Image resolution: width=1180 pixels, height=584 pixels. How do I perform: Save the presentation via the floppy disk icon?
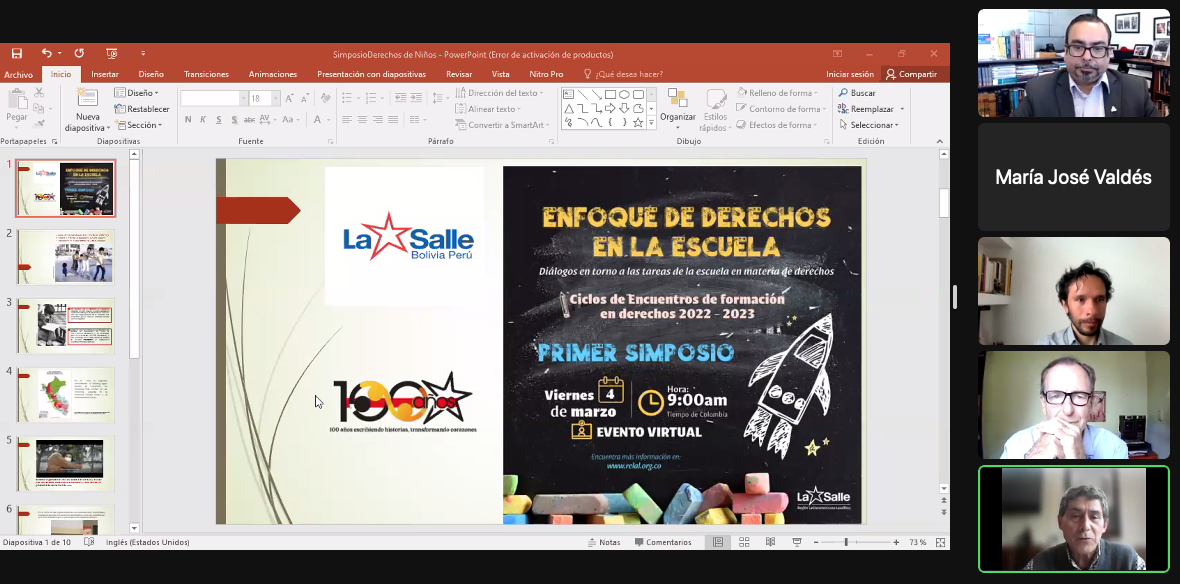pyautogui.click(x=17, y=53)
